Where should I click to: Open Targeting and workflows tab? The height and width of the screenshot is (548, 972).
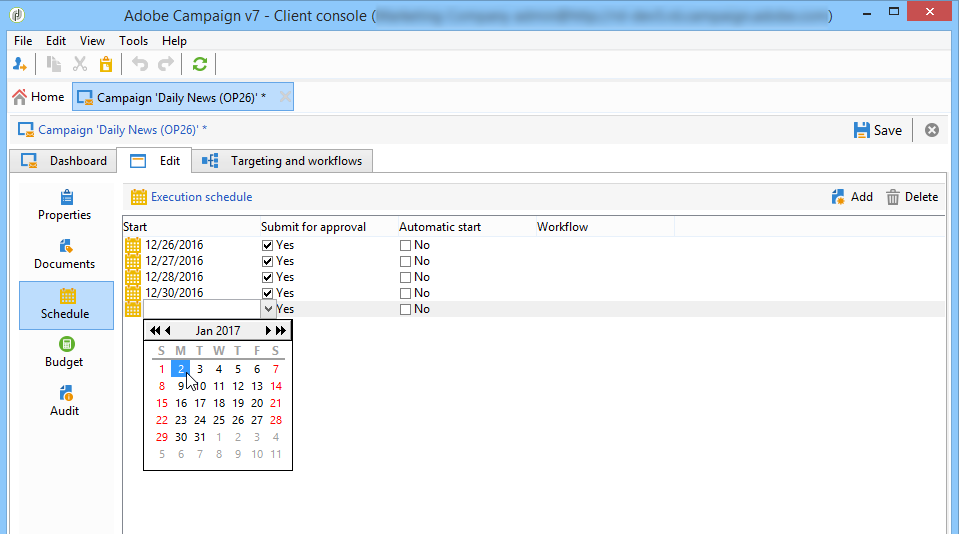point(282,161)
